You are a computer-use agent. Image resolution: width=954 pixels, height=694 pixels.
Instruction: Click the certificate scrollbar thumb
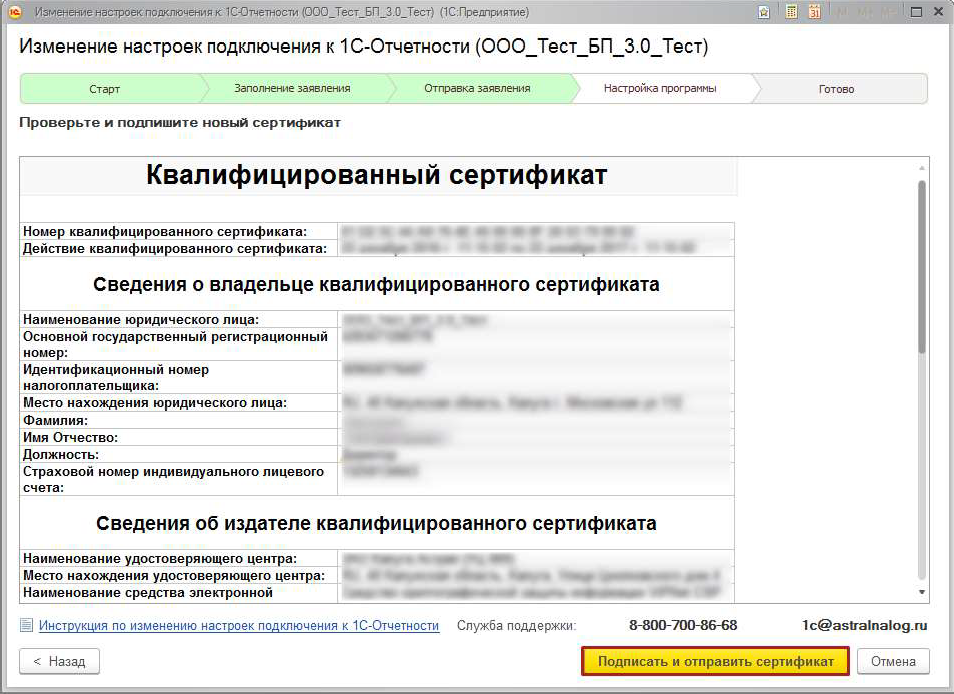pyautogui.click(x=922, y=266)
